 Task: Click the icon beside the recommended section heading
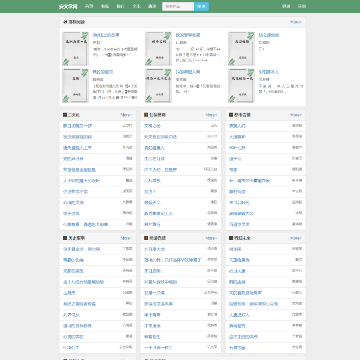(x=65, y=22)
